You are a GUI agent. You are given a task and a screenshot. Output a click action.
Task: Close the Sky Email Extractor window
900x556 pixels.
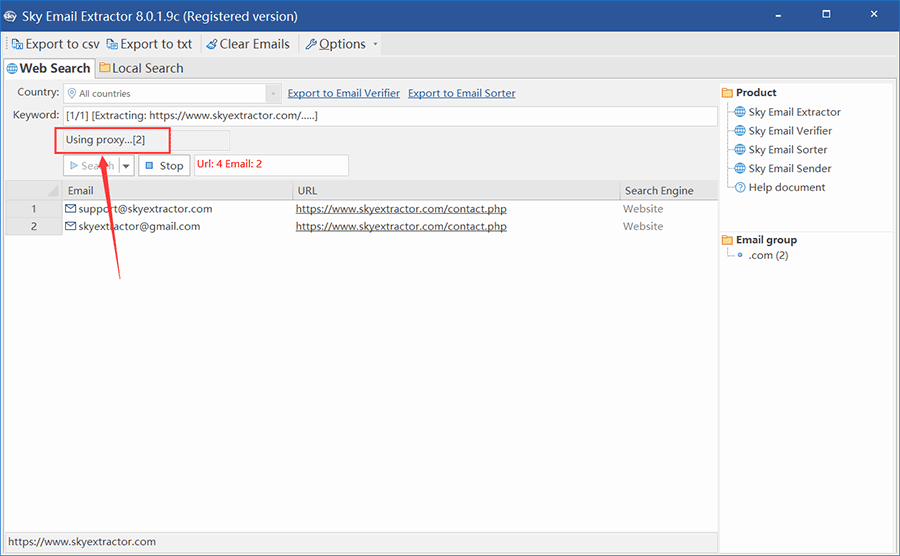[874, 14]
